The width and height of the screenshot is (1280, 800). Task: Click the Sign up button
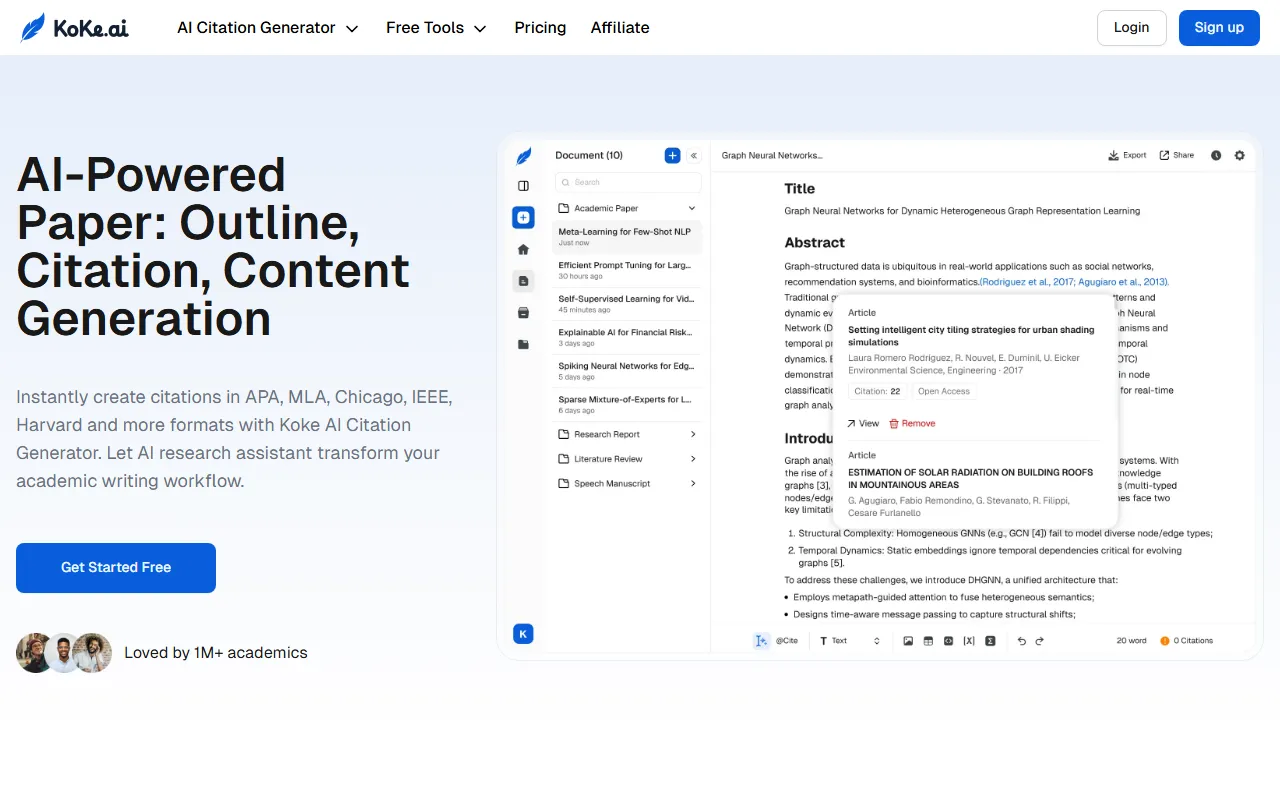(x=1219, y=28)
